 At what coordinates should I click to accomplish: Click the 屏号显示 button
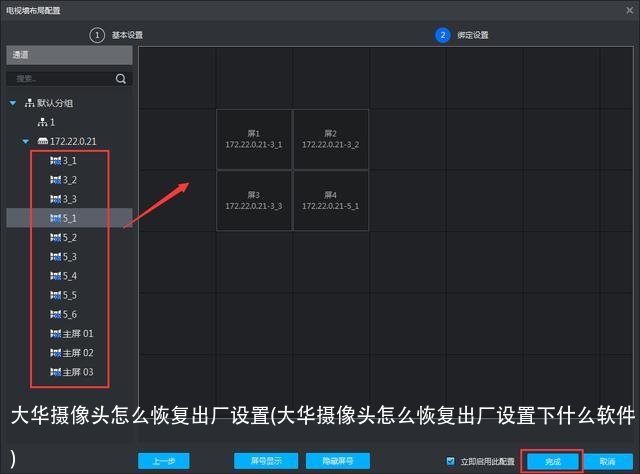pyautogui.click(x=266, y=461)
